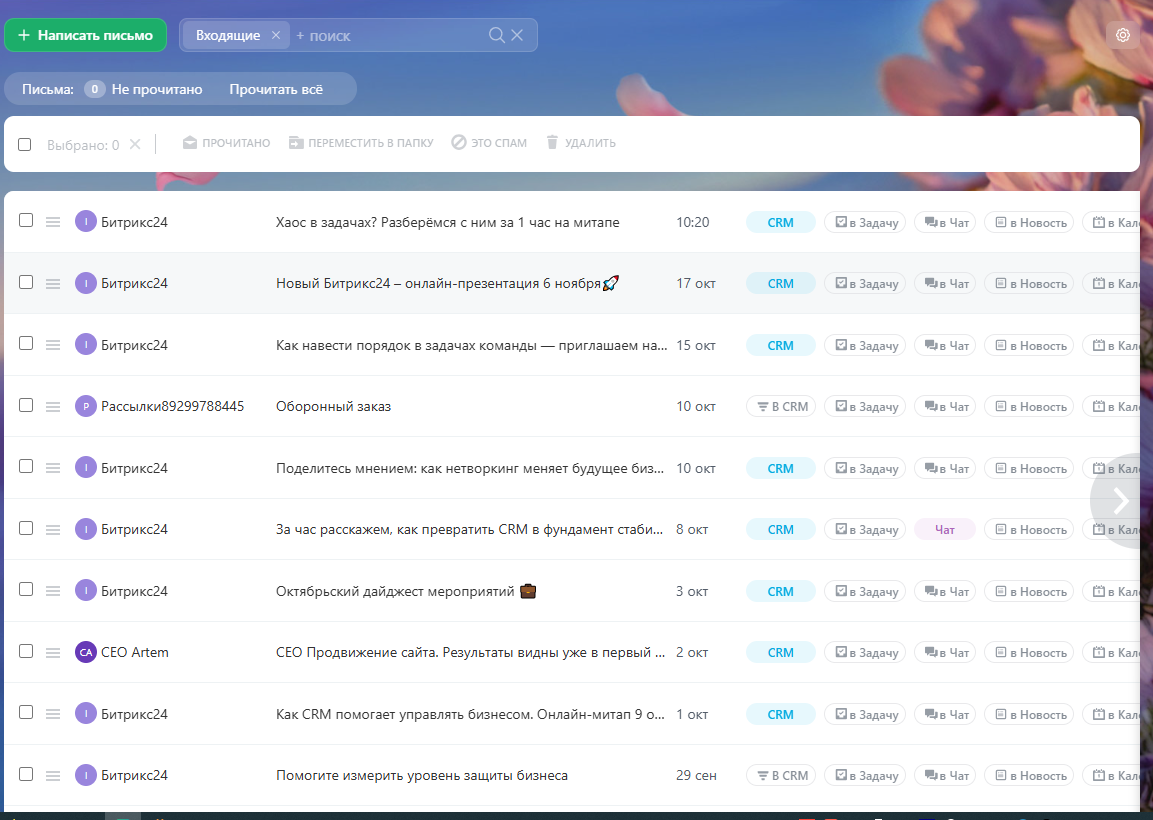1153x820 pixels.
Task: Clear the selection with the X next to Выбрано: 0
Action: click(x=135, y=144)
